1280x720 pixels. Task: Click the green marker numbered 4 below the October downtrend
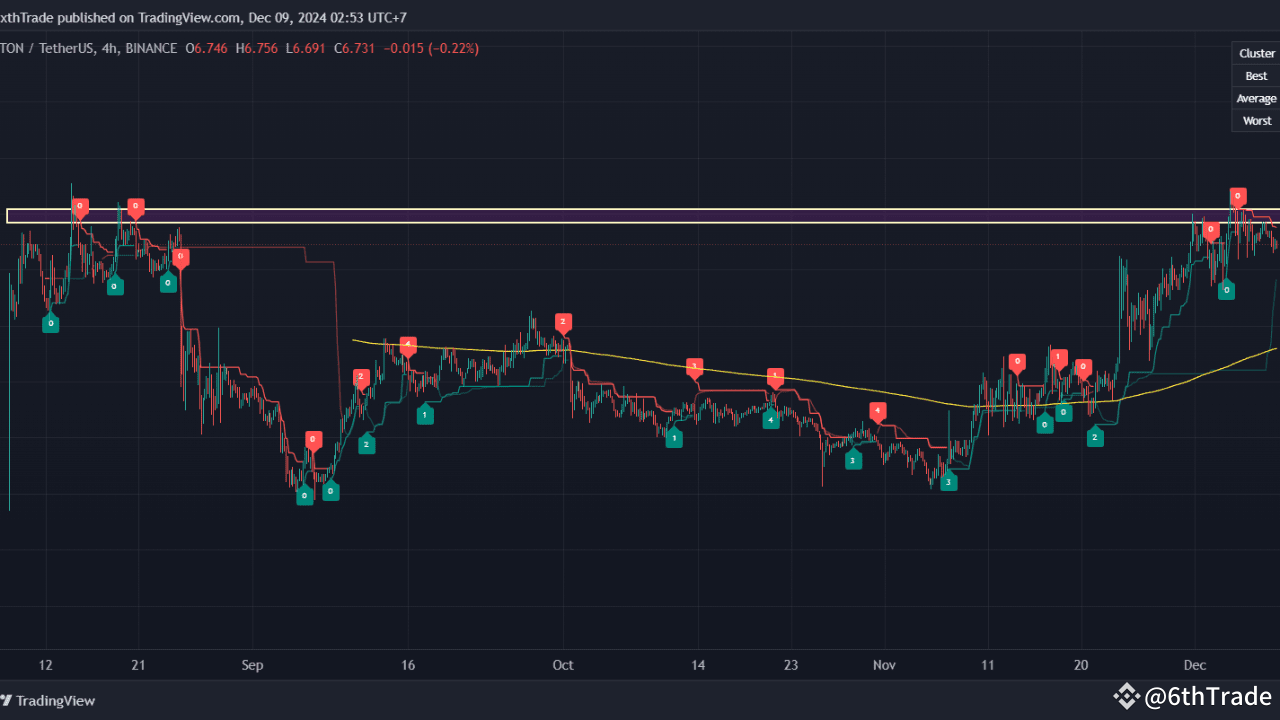click(x=770, y=419)
